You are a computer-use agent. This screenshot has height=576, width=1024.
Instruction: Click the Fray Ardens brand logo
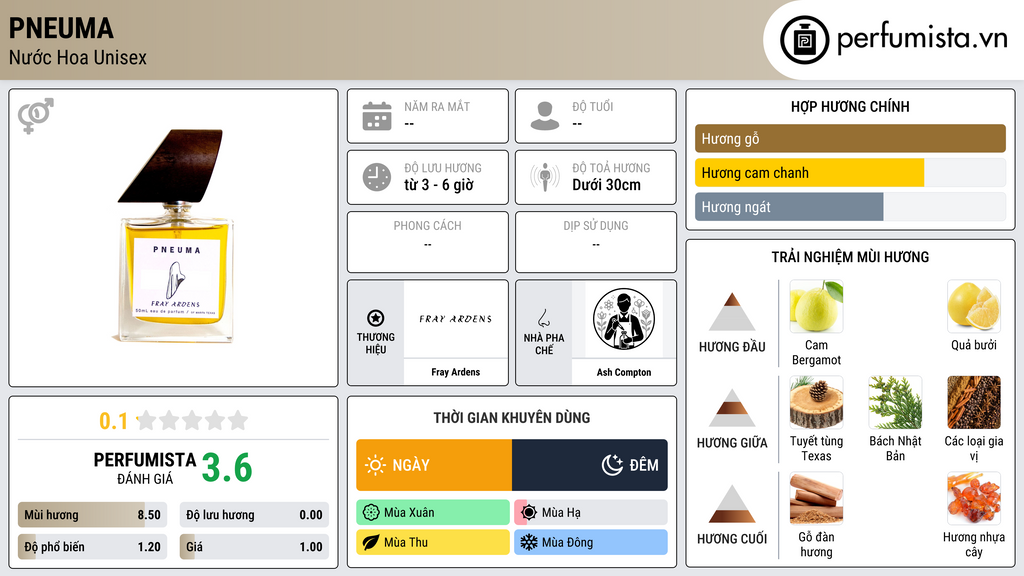(456, 319)
